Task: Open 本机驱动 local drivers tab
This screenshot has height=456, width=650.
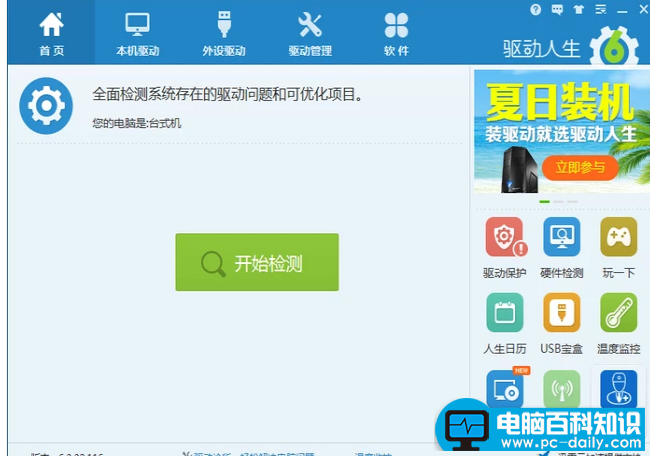Action: pyautogui.click(x=138, y=33)
